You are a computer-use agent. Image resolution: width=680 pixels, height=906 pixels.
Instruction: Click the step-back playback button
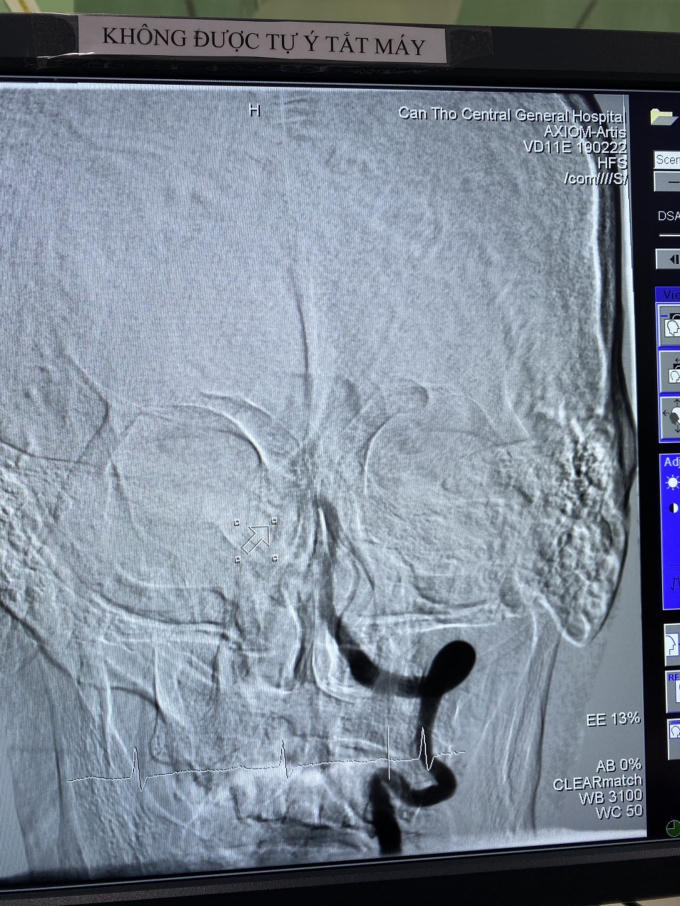coord(668,259)
